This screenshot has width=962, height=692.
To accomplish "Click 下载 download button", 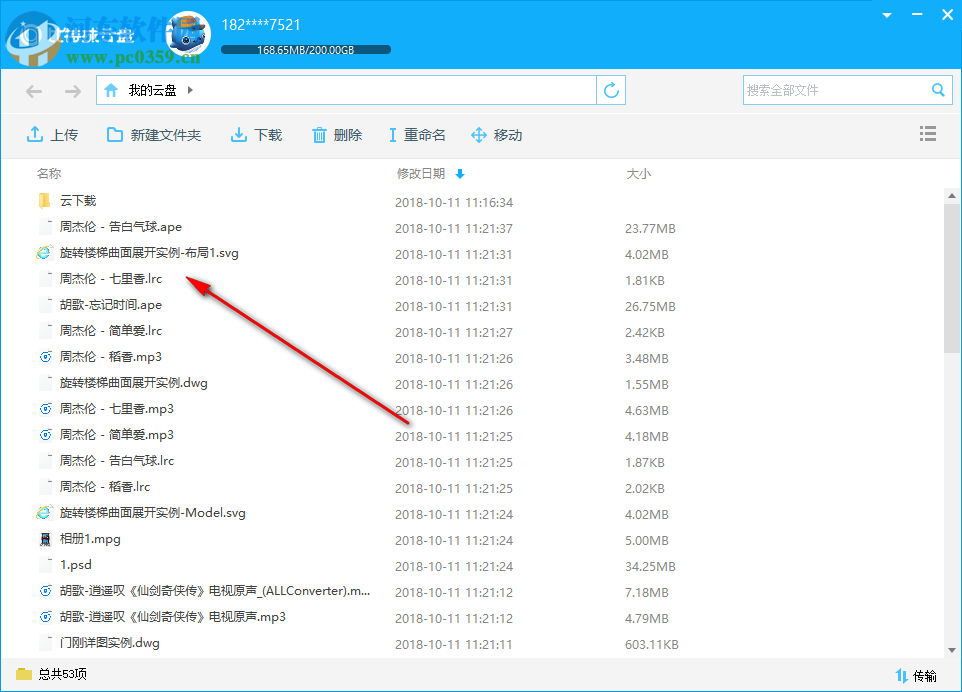I will click(x=256, y=135).
